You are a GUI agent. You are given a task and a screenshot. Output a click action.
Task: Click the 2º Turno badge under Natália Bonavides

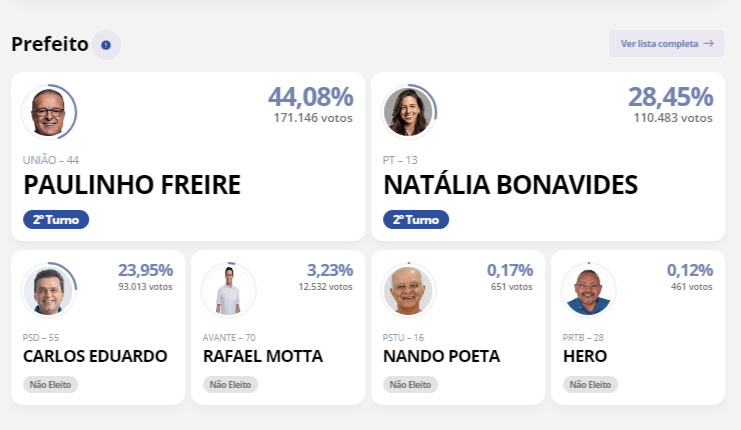[x=416, y=219]
